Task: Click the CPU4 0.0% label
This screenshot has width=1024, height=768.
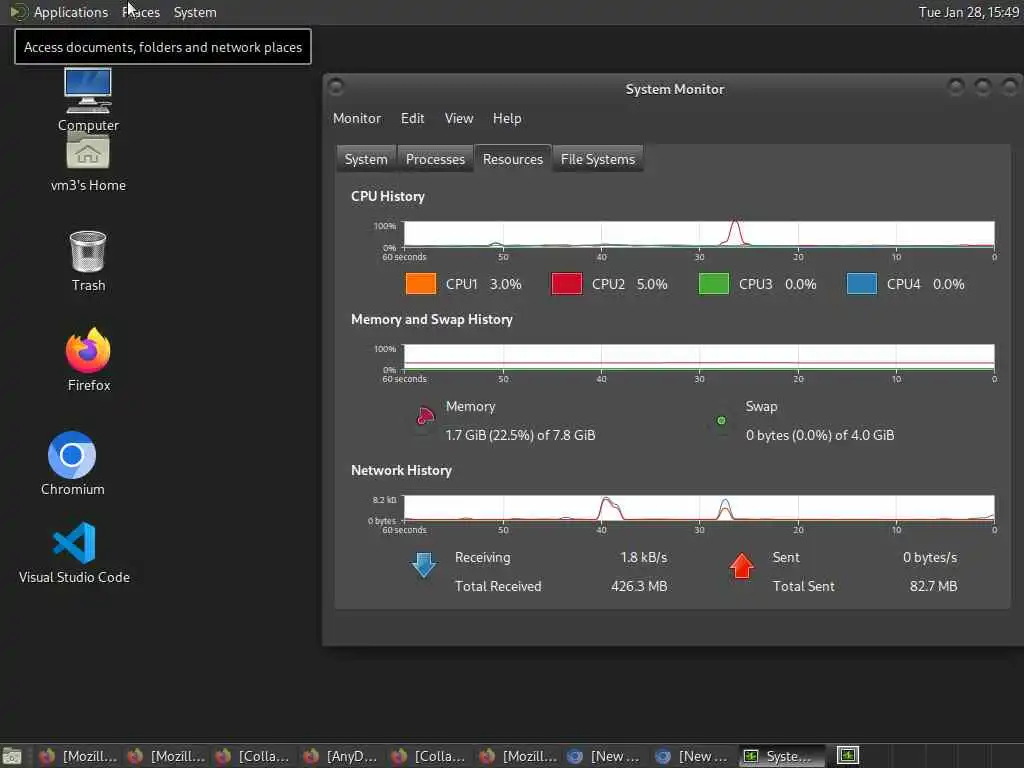Action: [x=925, y=284]
